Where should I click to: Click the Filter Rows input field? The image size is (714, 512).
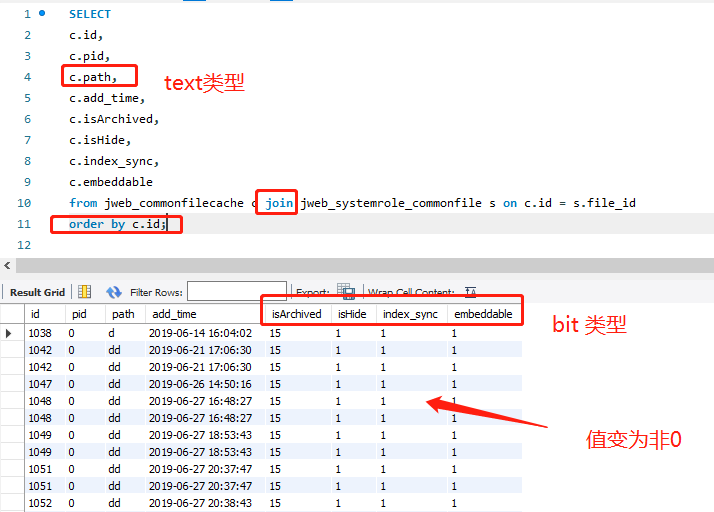click(229, 292)
